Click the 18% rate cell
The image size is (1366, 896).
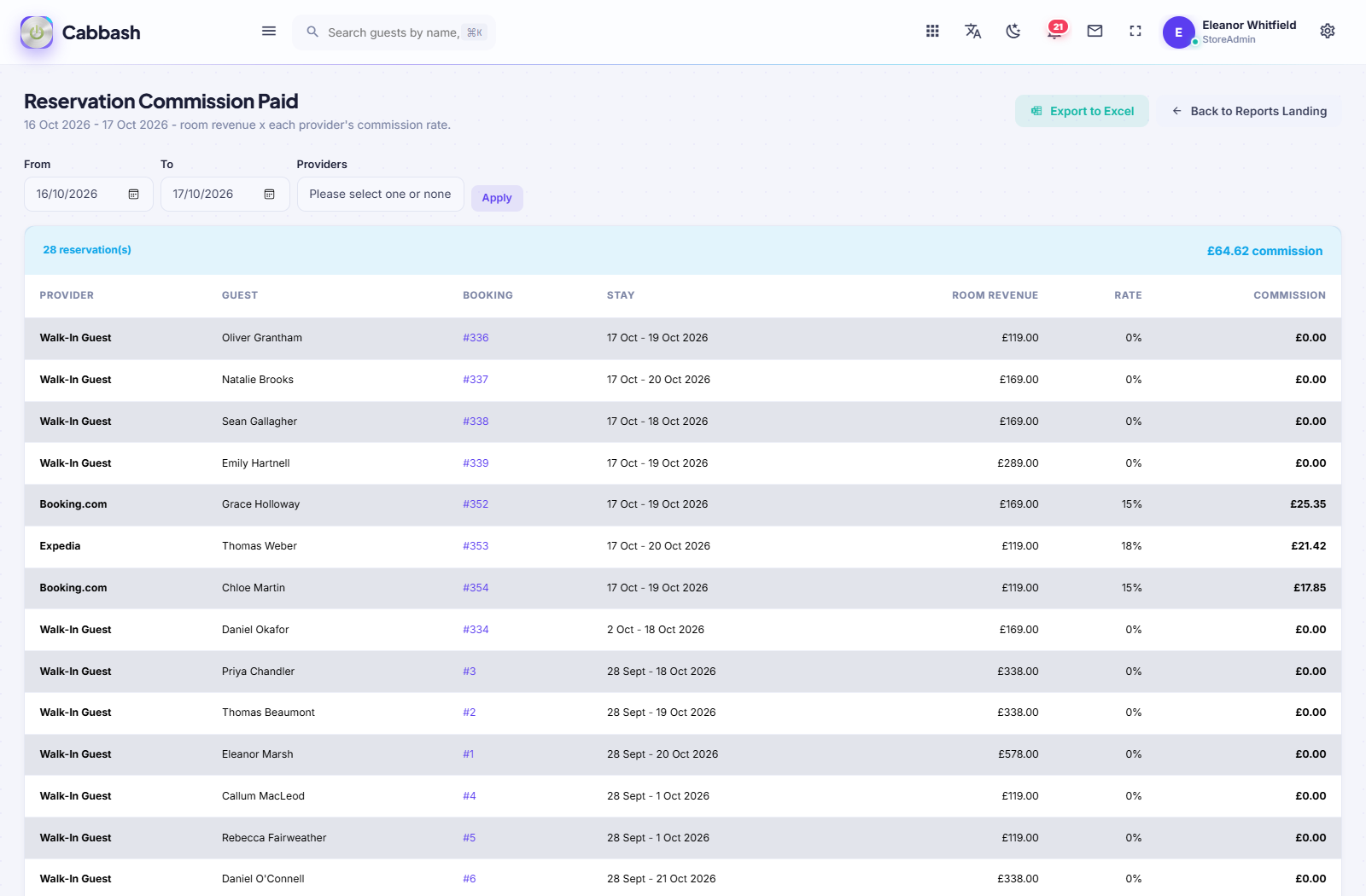click(x=1131, y=546)
